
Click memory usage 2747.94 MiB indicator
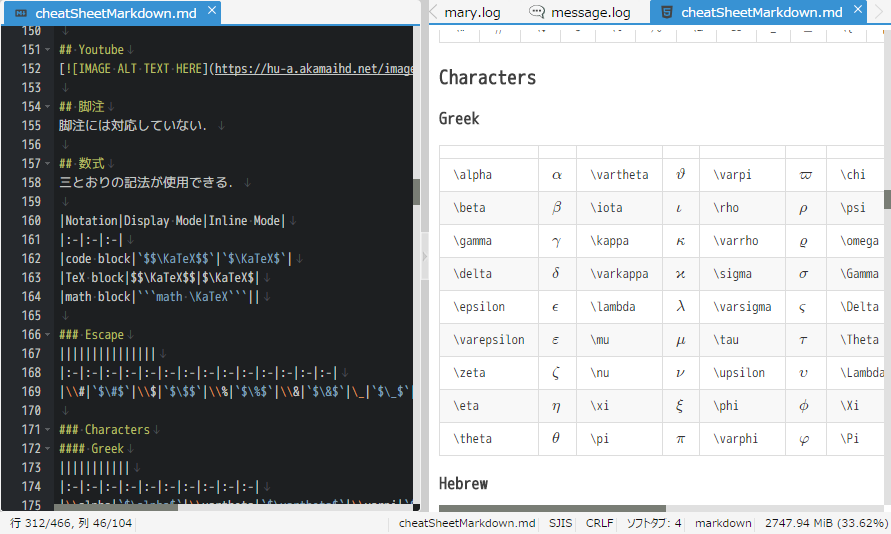pos(826,523)
